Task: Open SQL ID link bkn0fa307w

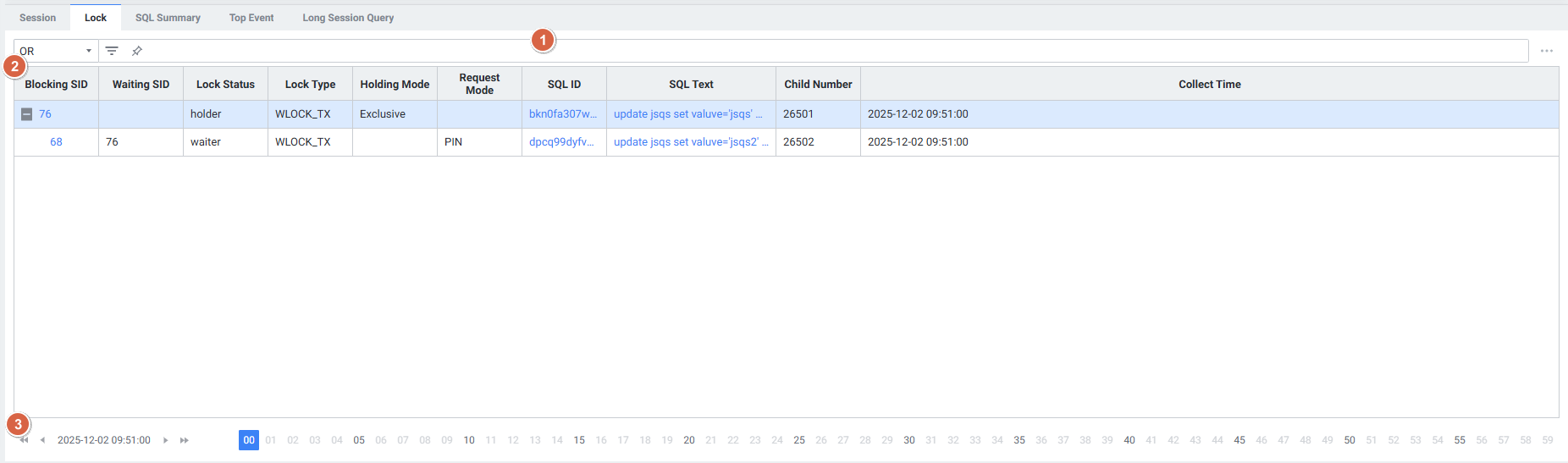Action: [x=562, y=114]
